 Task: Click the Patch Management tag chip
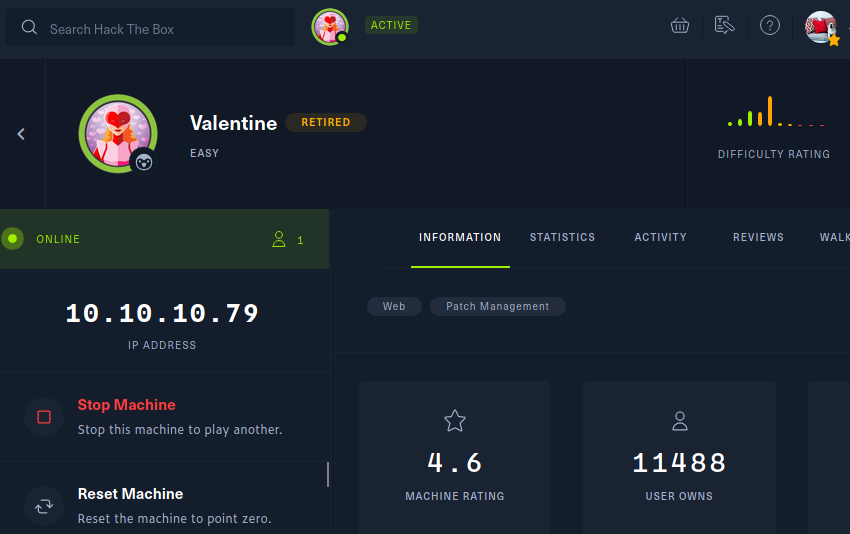[x=498, y=306]
